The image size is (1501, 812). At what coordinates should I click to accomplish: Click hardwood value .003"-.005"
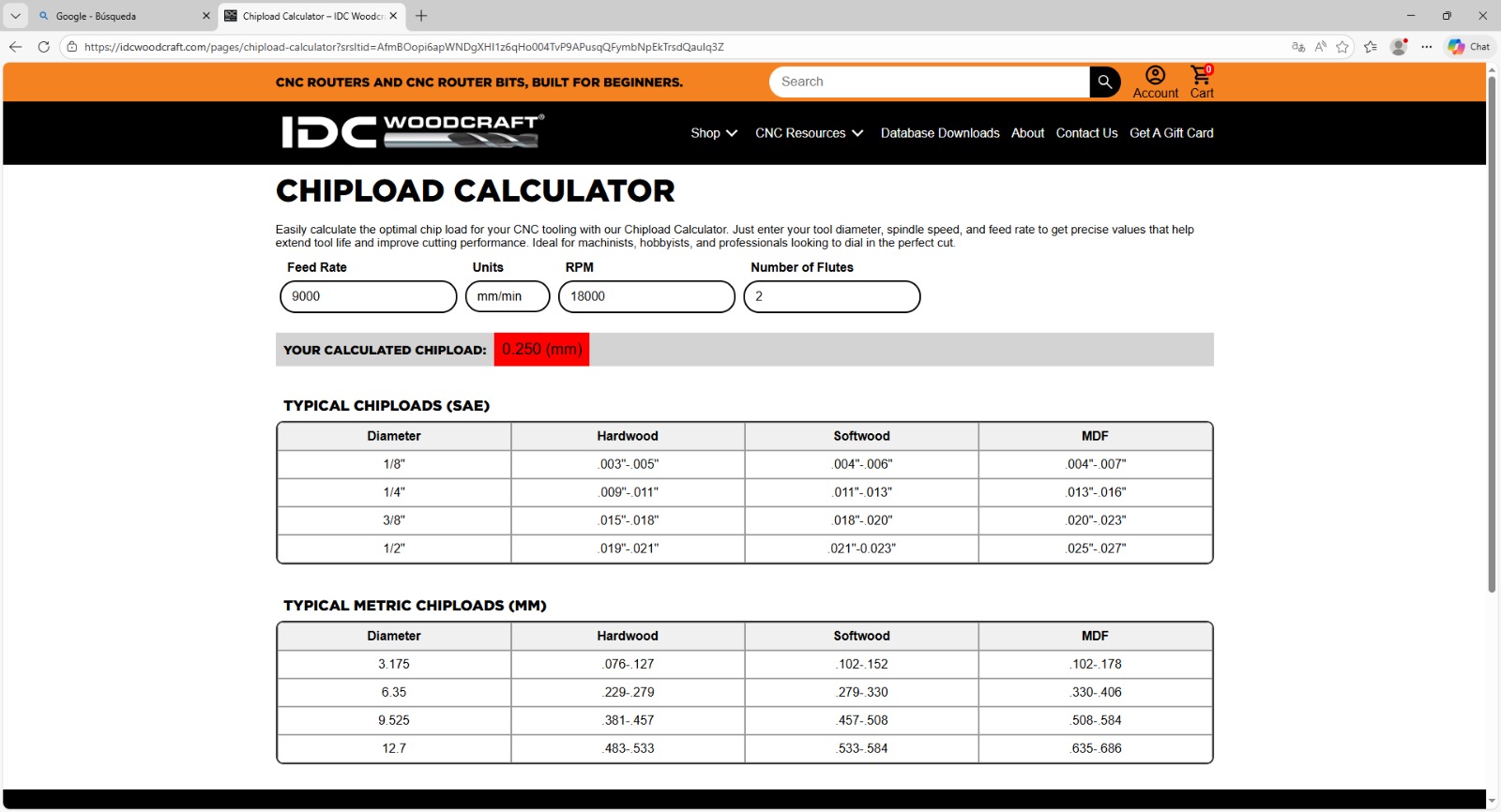(x=629, y=464)
